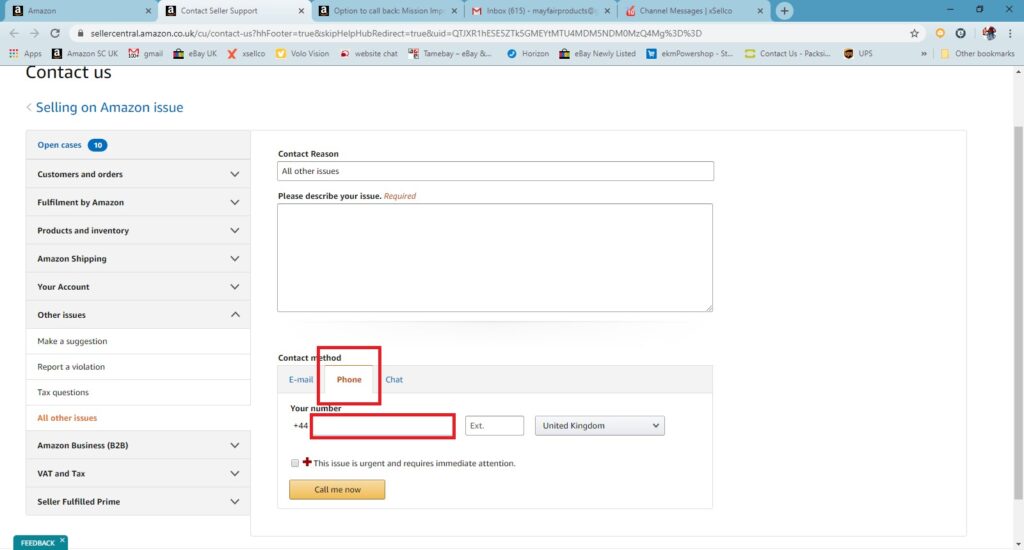Open the xsellco bookmark
Viewport: 1024px width, 550px height.
[x=246, y=54]
